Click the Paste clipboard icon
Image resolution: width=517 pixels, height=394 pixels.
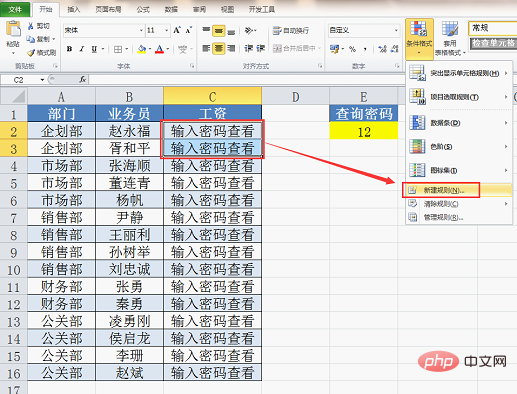(x=13, y=30)
